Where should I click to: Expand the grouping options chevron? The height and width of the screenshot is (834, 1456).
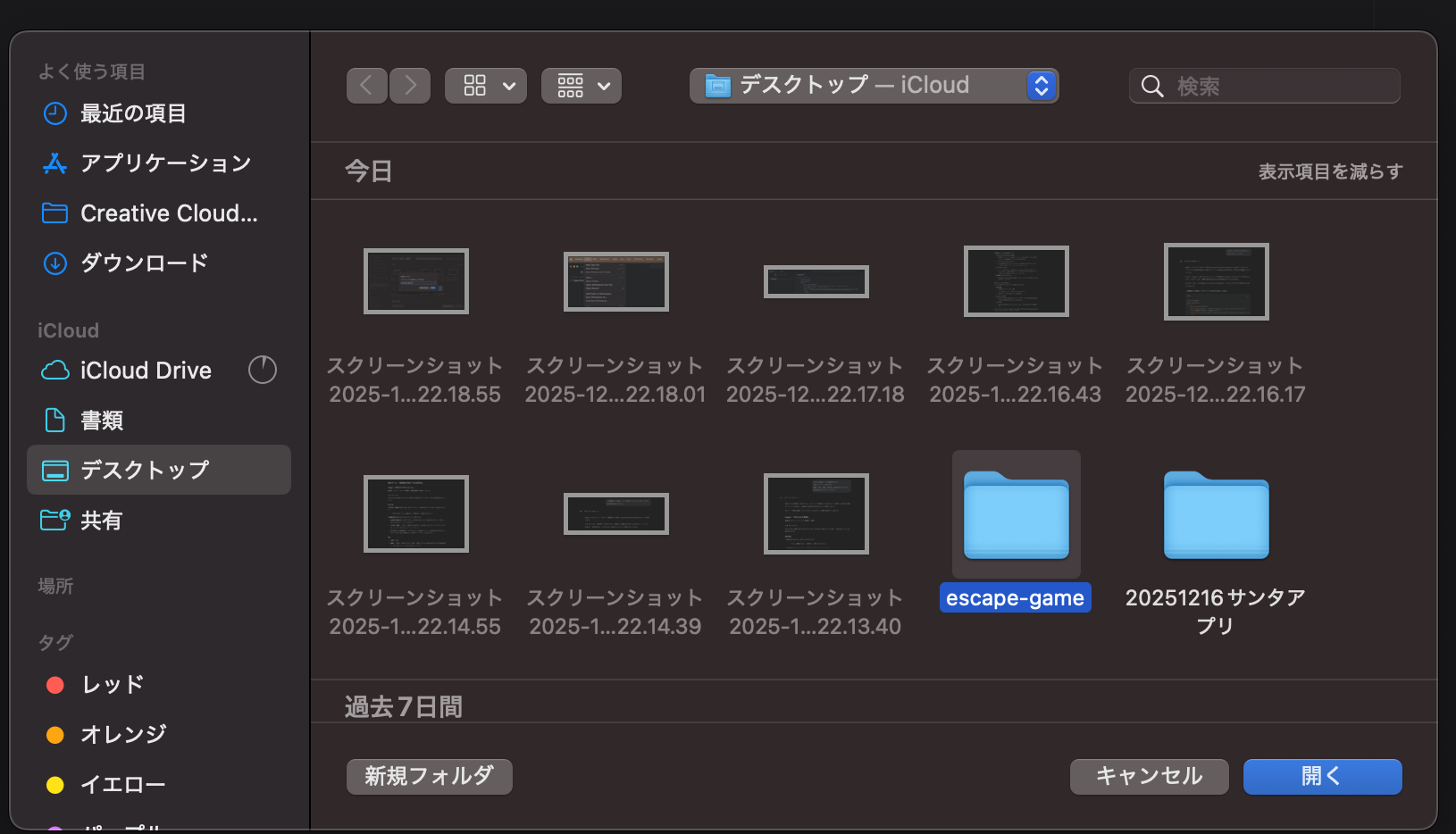click(x=604, y=86)
